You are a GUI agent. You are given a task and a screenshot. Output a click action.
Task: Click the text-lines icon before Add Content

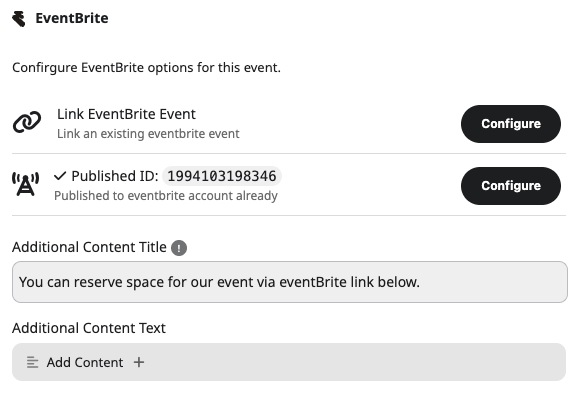[32, 362]
